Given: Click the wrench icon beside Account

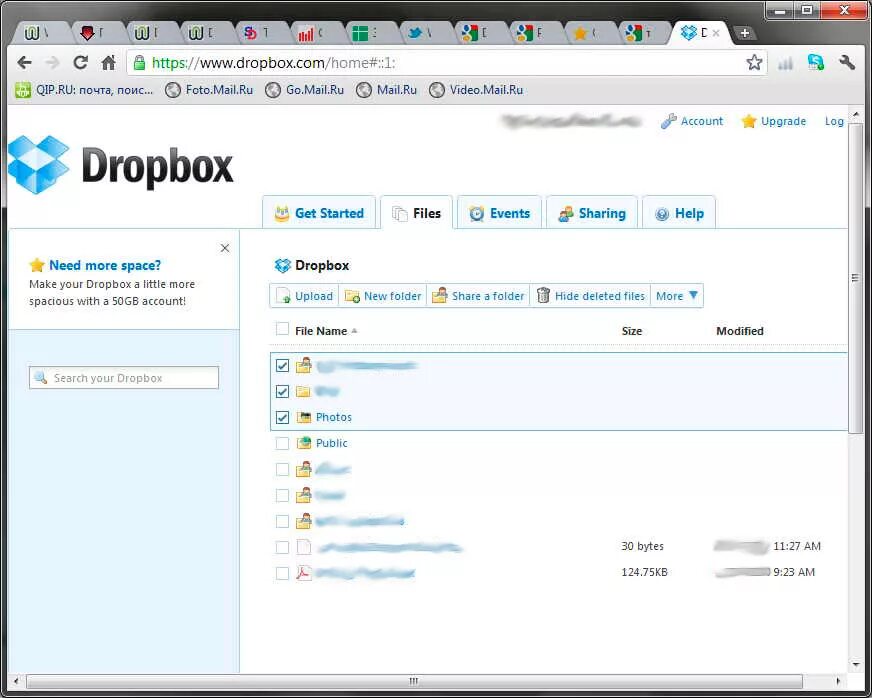Looking at the screenshot, I should (x=668, y=121).
